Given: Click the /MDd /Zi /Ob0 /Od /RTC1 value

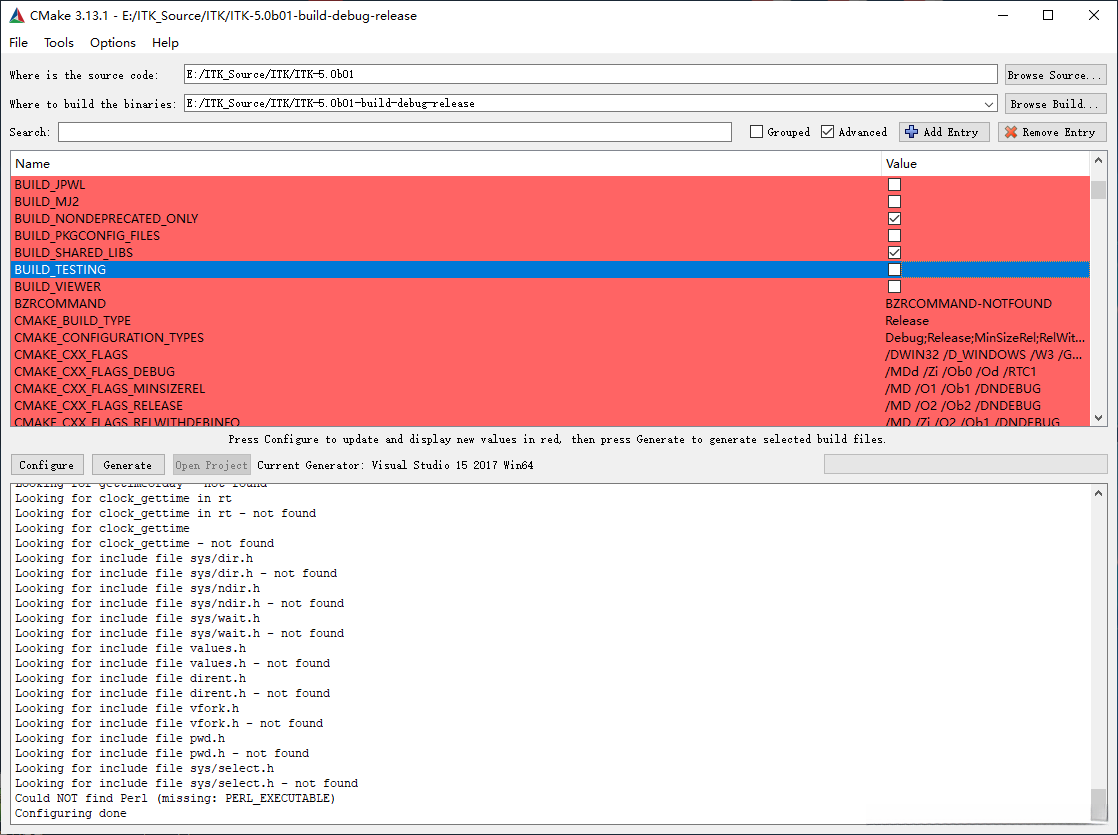Looking at the screenshot, I should 960,372.
